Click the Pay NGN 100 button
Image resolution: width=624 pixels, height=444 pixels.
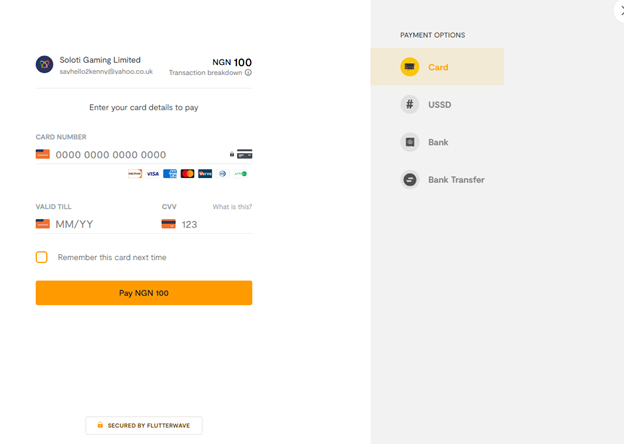click(144, 293)
